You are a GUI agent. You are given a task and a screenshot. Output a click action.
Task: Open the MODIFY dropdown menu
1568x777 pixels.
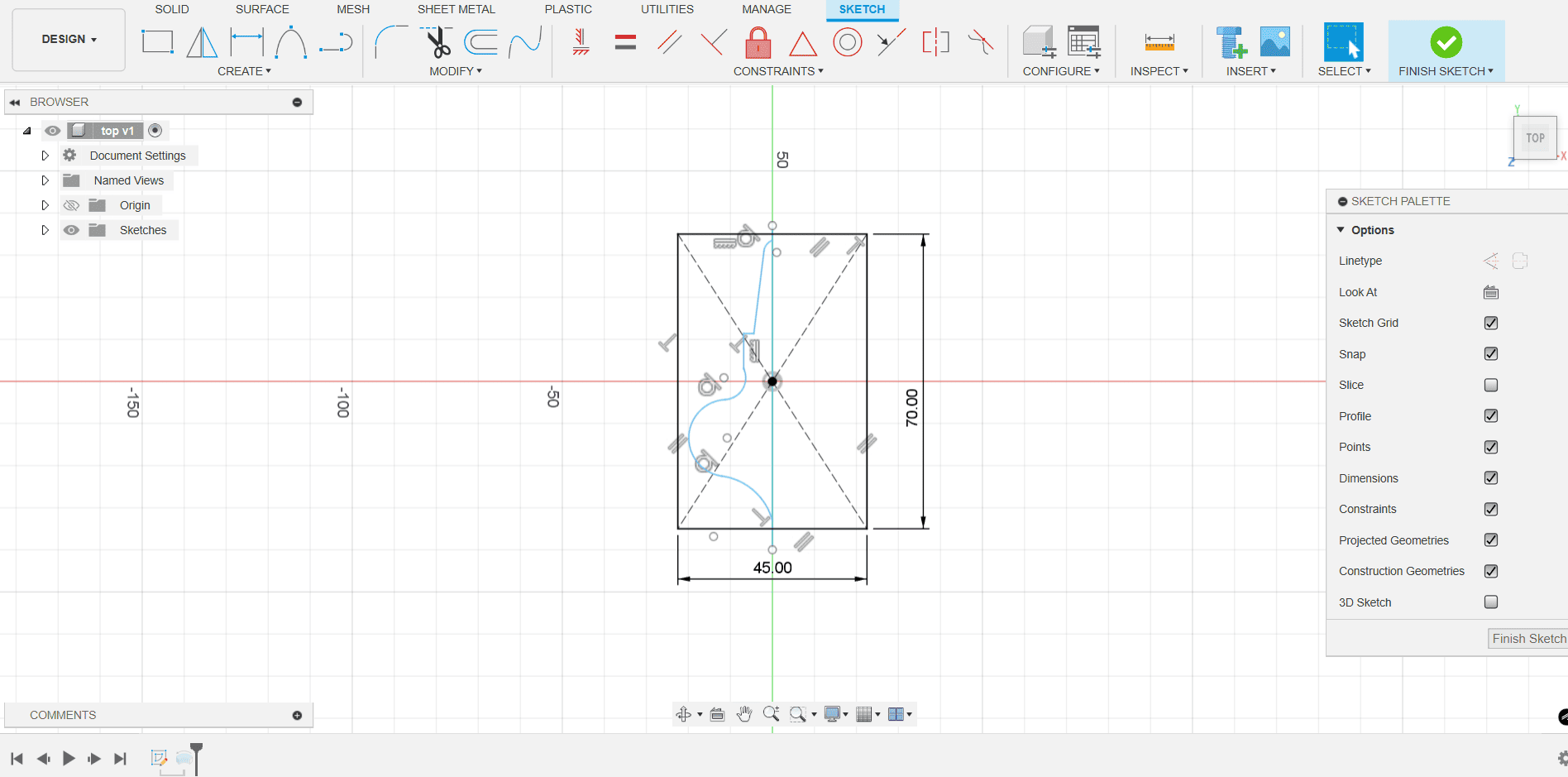point(456,71)
